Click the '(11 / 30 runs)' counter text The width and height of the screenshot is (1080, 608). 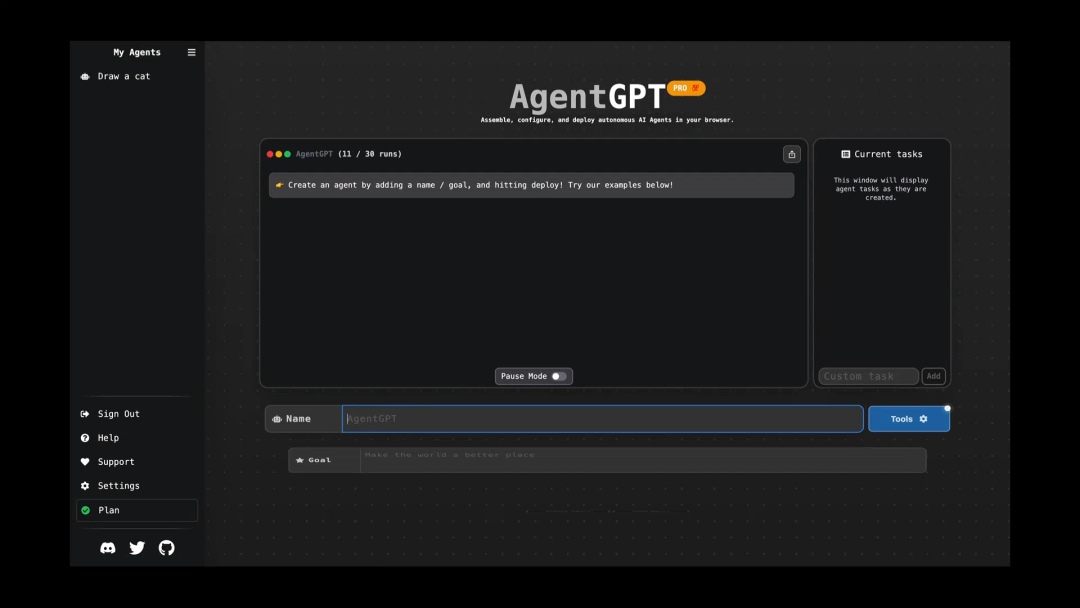coord(370,154)
